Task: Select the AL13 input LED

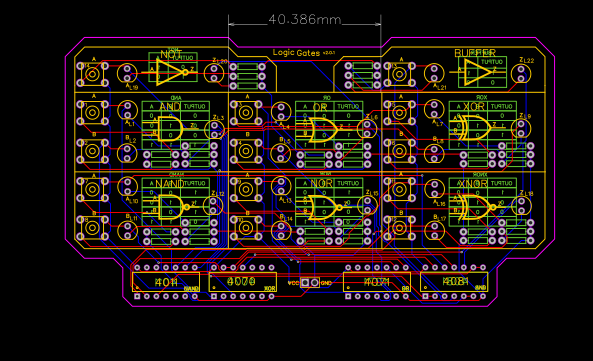Action: (281, 187)
